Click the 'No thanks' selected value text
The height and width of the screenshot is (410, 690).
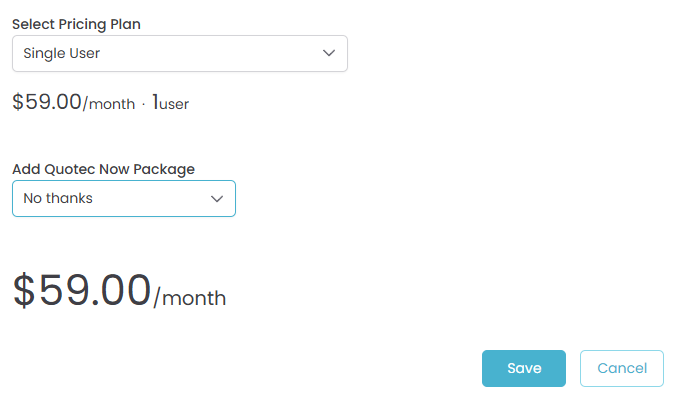coord(58,198)
